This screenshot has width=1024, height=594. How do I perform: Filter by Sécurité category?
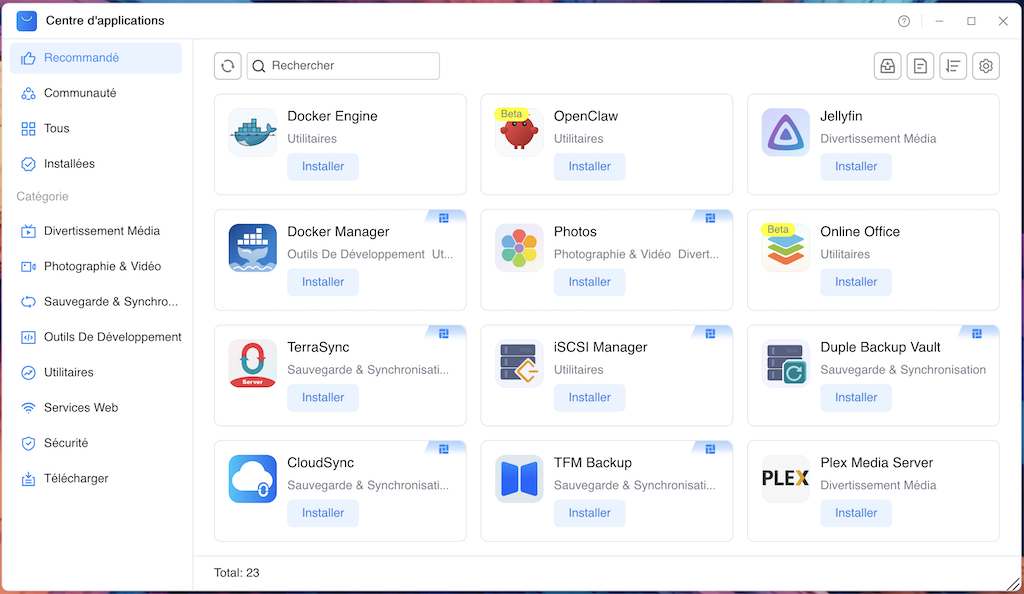(x=96, y=443)
